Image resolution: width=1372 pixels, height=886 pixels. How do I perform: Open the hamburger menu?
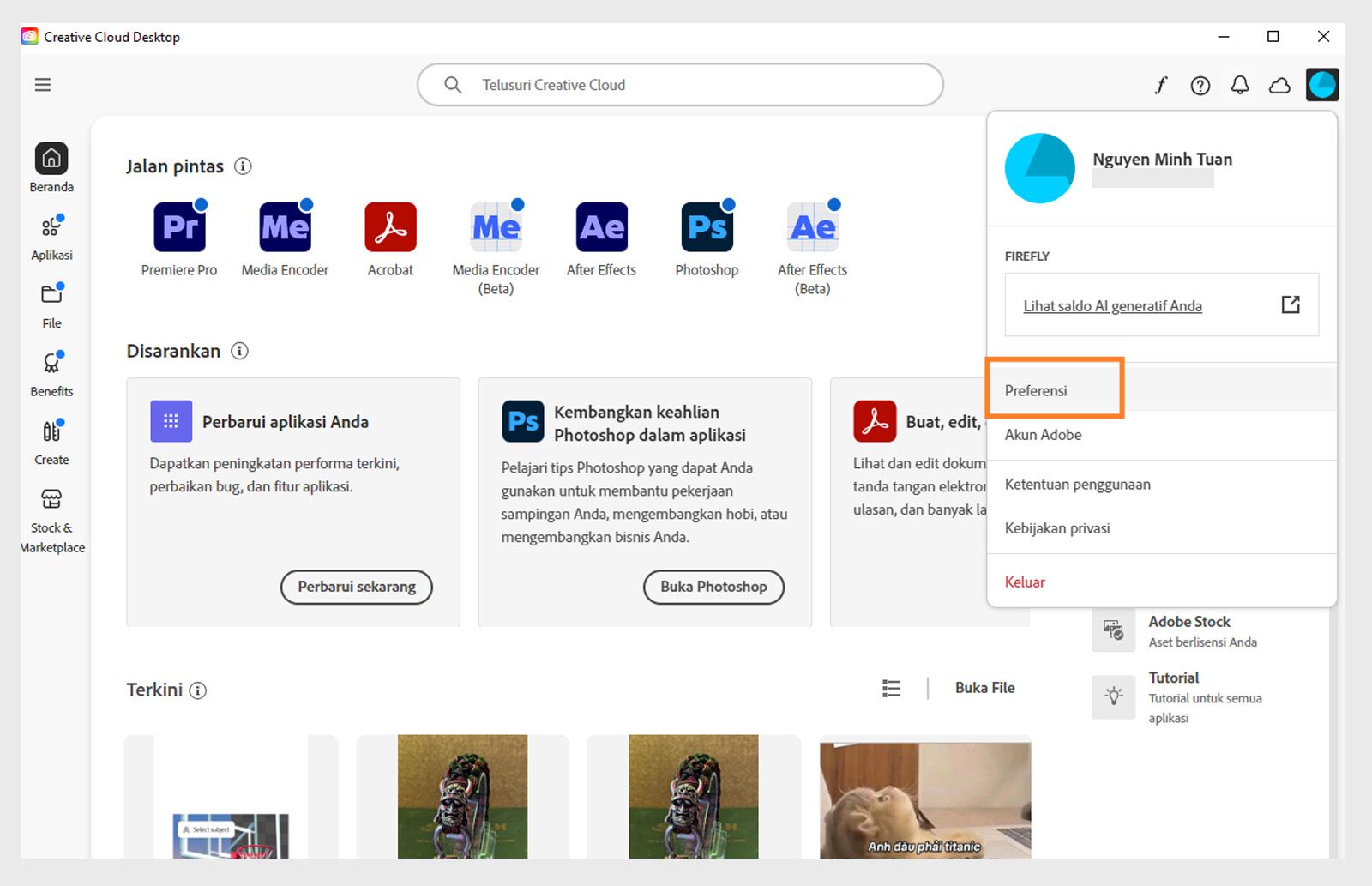(x=42, y=84)
